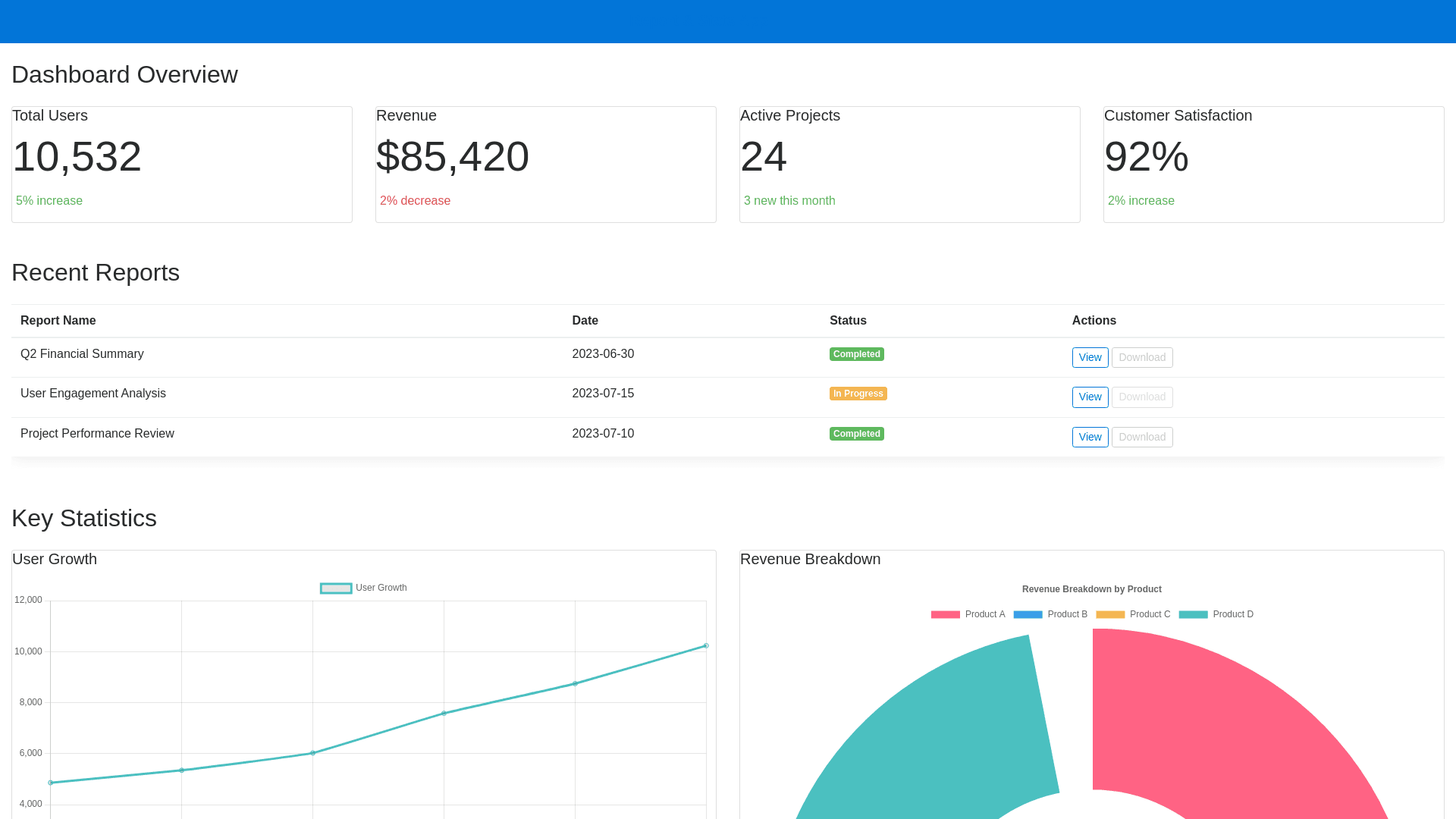
Task: Click Download for Project Performance Review
Action: point(1142,437)
